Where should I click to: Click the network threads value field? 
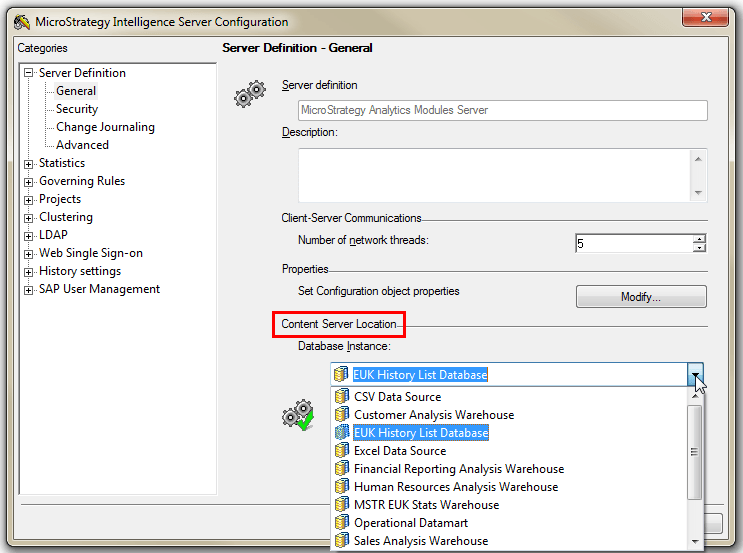634,243
